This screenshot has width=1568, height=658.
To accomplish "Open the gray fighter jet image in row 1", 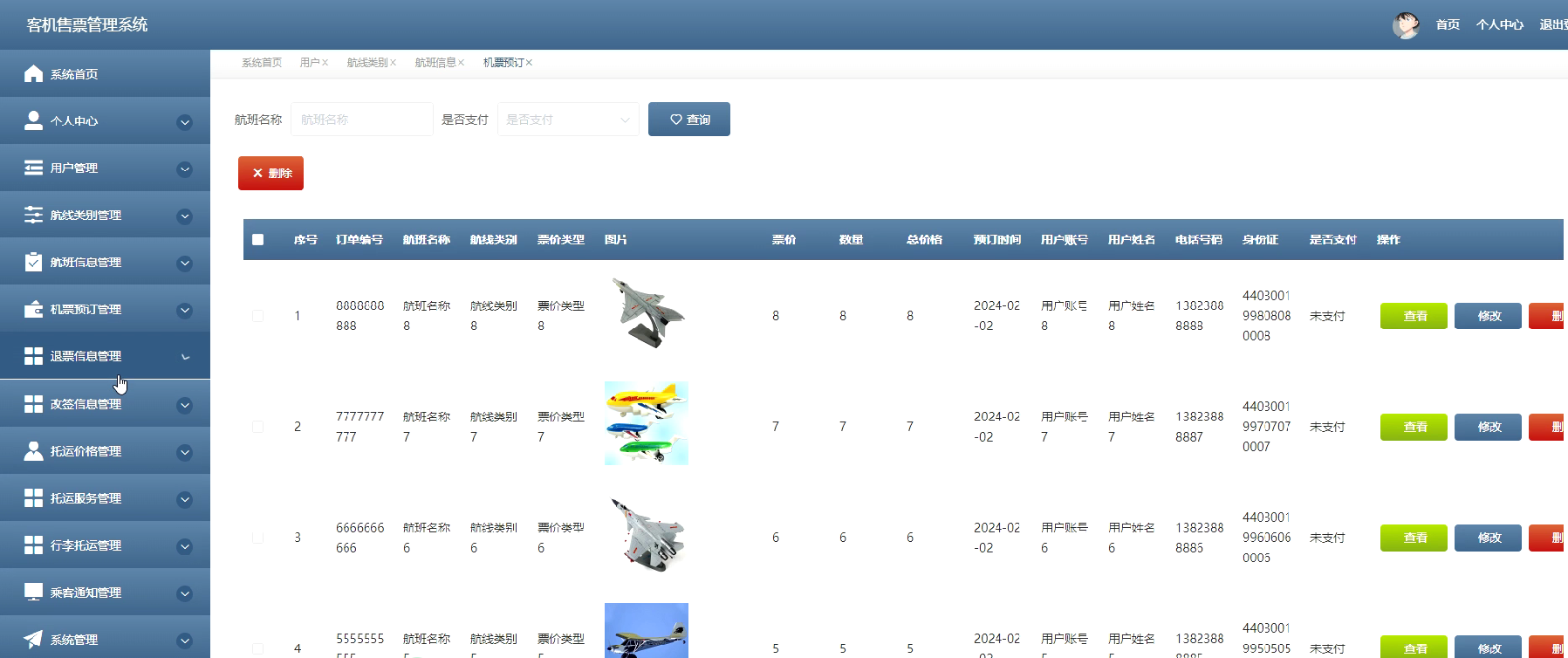I will pyautogui.click(x=647, y=312).
